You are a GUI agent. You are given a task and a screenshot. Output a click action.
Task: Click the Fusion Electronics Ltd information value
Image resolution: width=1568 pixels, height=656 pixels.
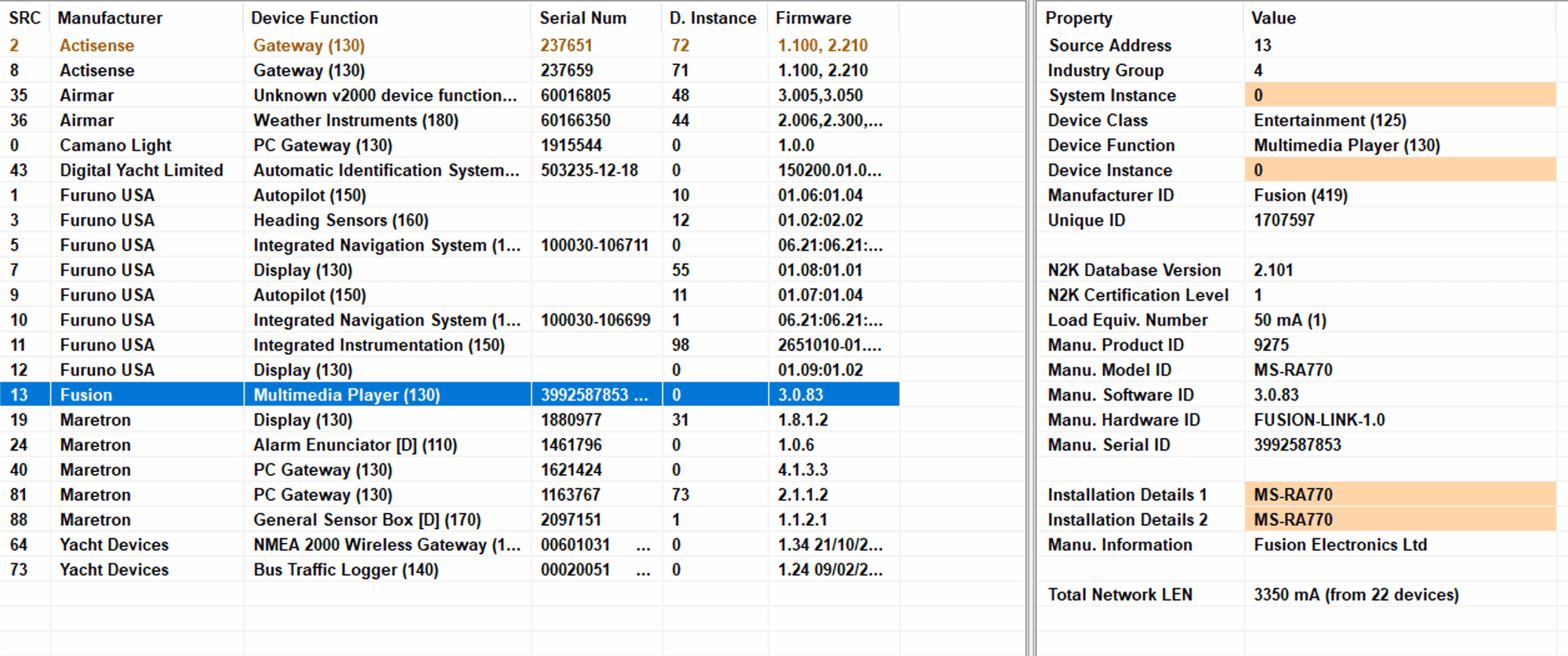click(x=1341, y=545)
